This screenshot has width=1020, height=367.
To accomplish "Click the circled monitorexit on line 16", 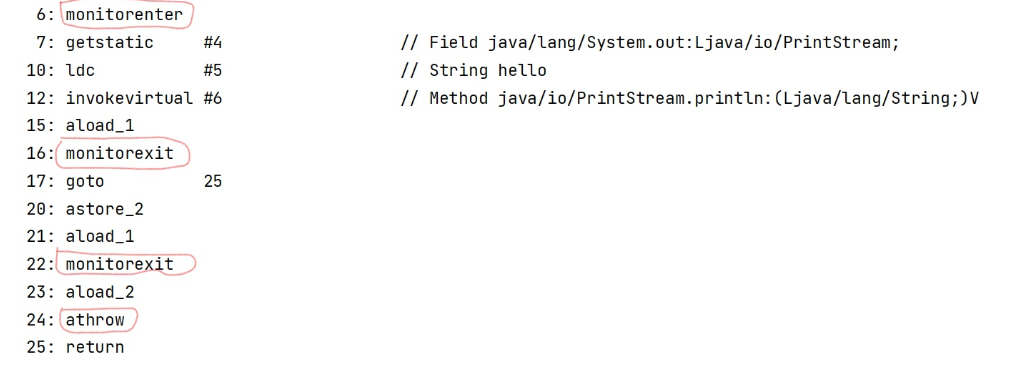I will [120, 154].
